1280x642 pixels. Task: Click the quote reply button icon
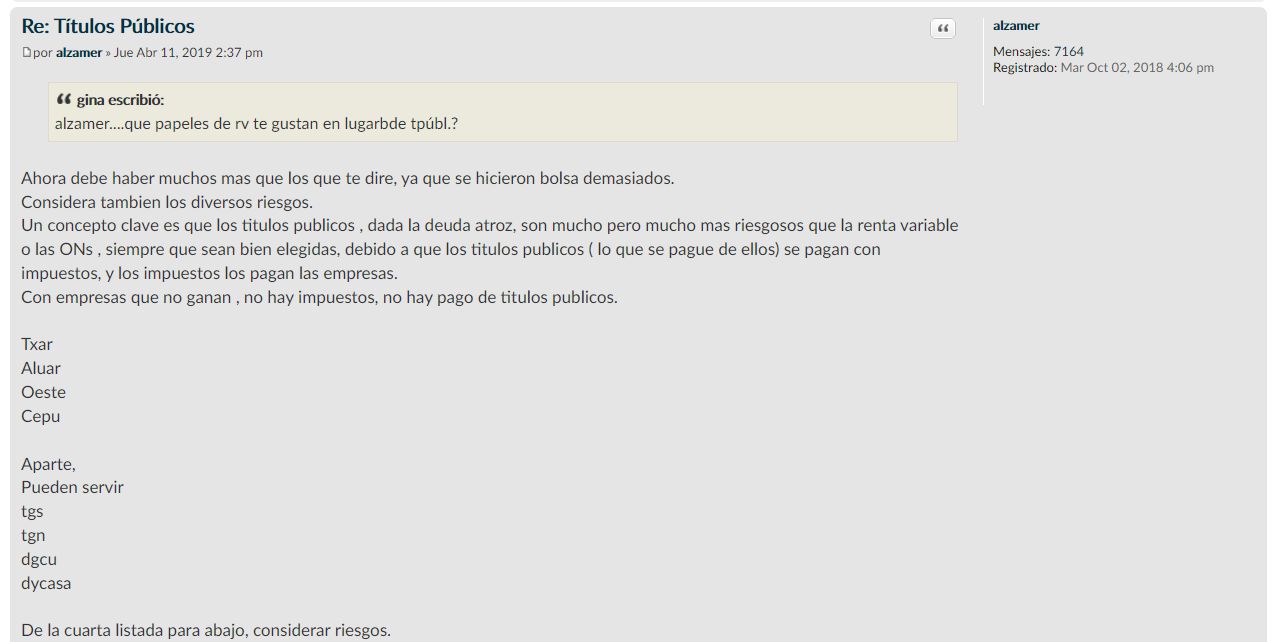click(x=942, y=29)
